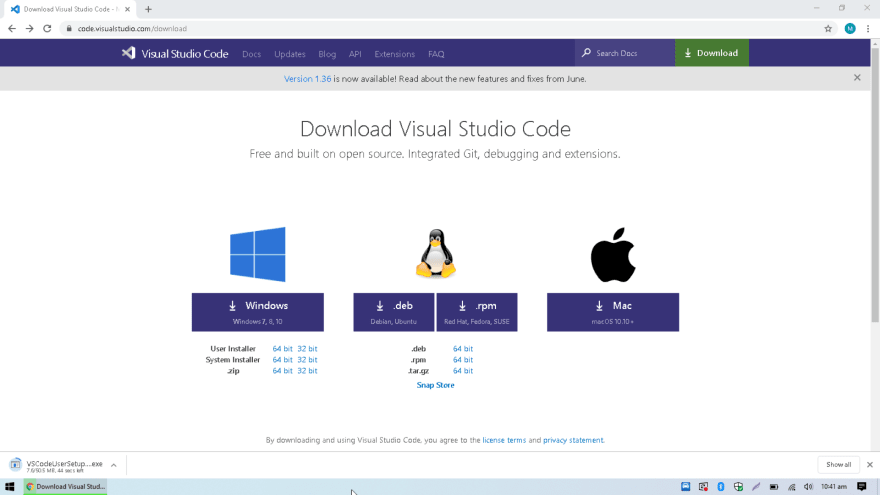This screenshot has width=880, height=495.
Task: Bookmark this page with star icon
Action: pyautogui.click(x=828, y=29)
